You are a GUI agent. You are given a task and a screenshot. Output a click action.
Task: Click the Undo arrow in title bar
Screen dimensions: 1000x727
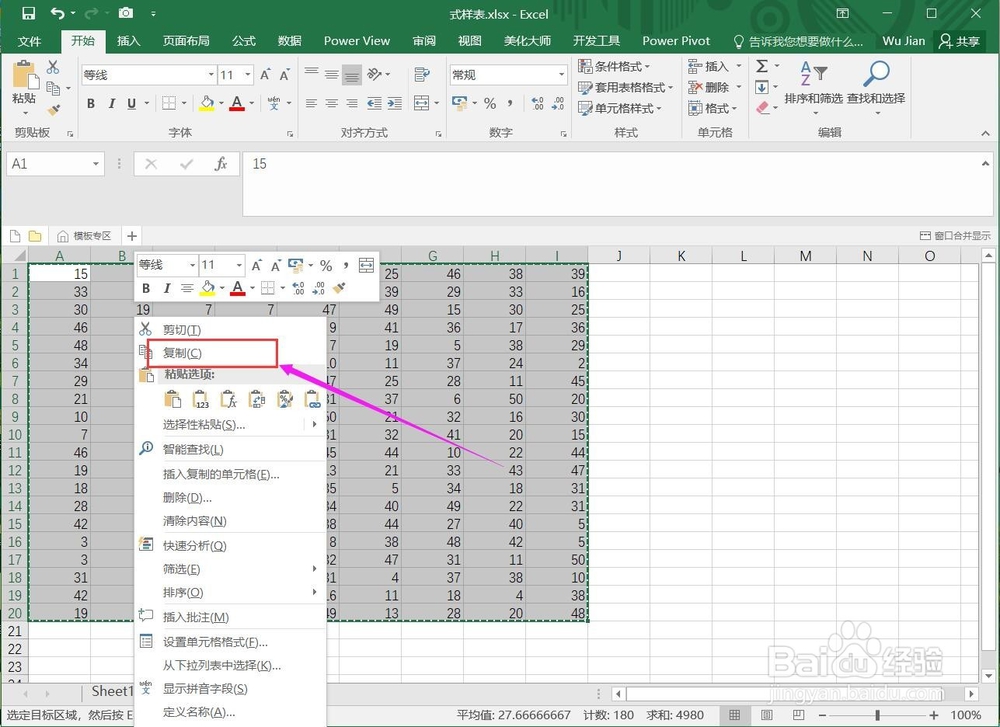pyautogui.click(x=57, y=13)
